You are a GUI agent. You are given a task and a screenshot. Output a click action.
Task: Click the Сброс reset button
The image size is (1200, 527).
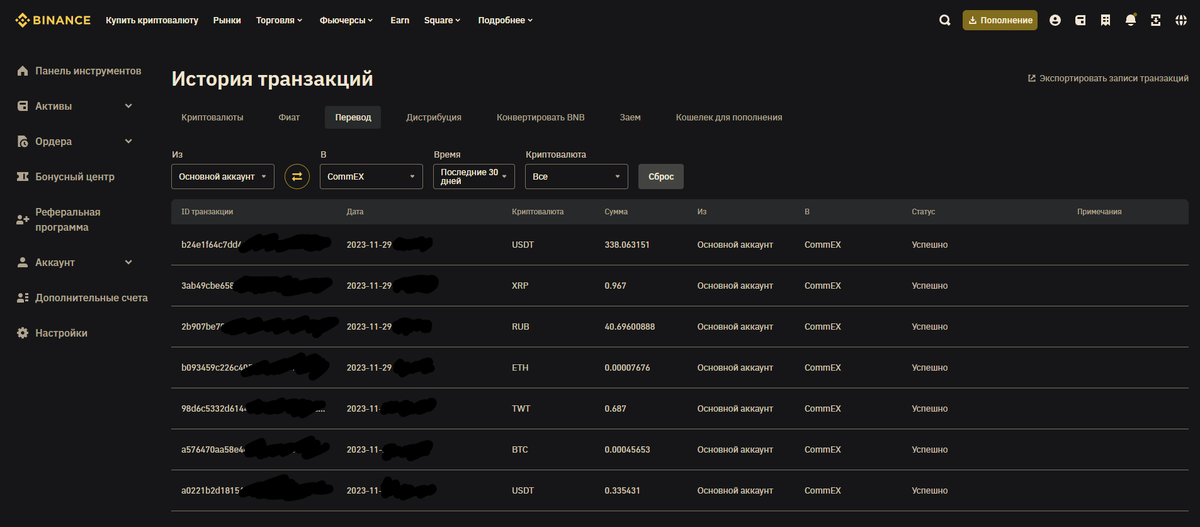[661, 177]
